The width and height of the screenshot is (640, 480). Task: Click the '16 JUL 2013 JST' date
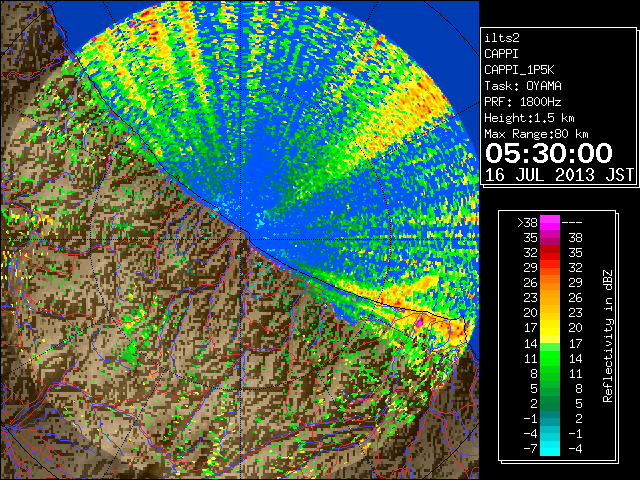559,175
